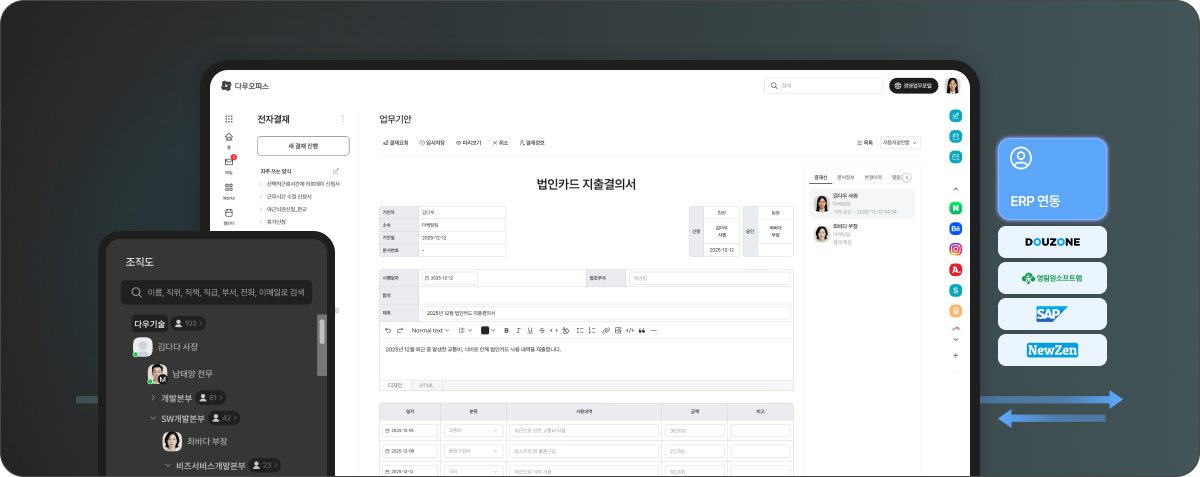Screen dimensions: 1200x477
Task: Click the 다우오피스 logo
Action: click(245, 86)
